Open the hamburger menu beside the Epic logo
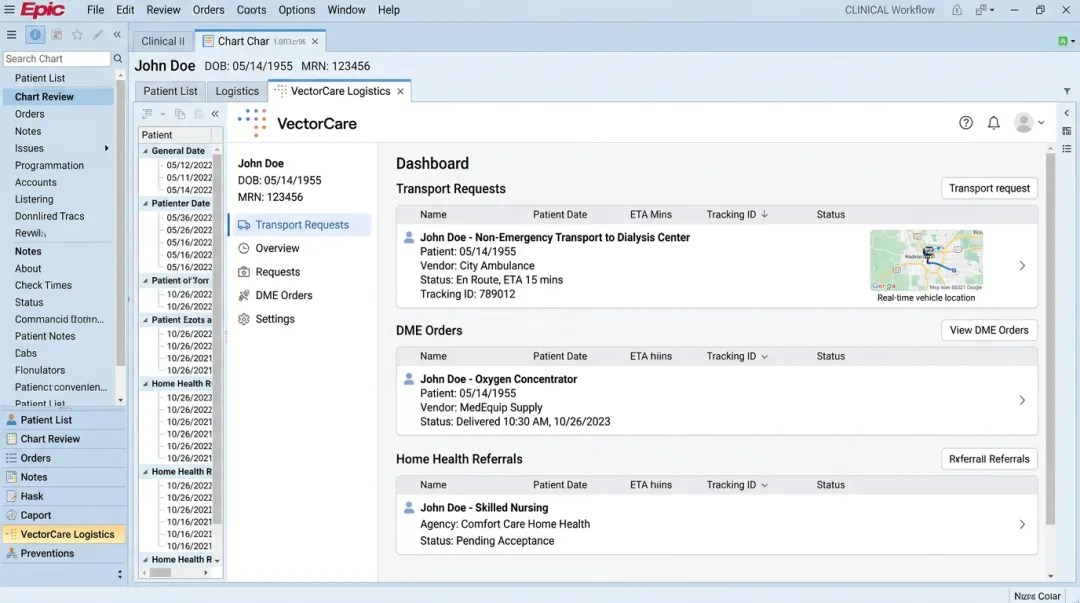Viewport: 1080px width, 603px height. [9, 10]
